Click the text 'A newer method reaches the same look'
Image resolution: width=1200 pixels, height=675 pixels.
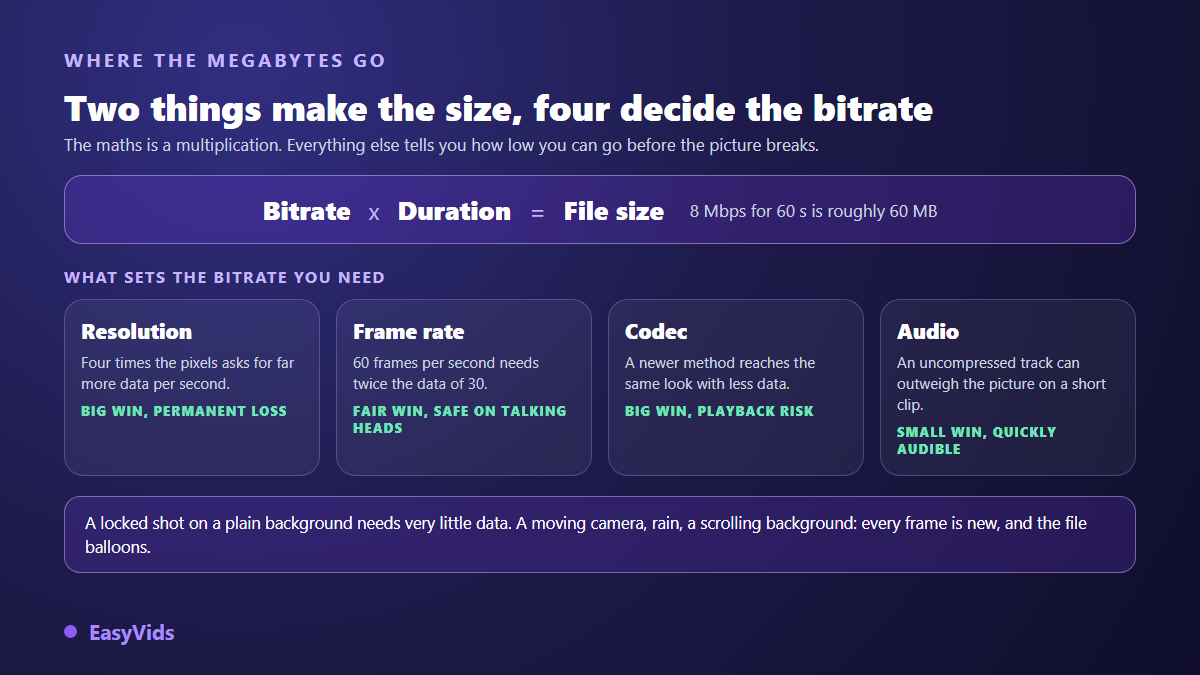(720, 373)
